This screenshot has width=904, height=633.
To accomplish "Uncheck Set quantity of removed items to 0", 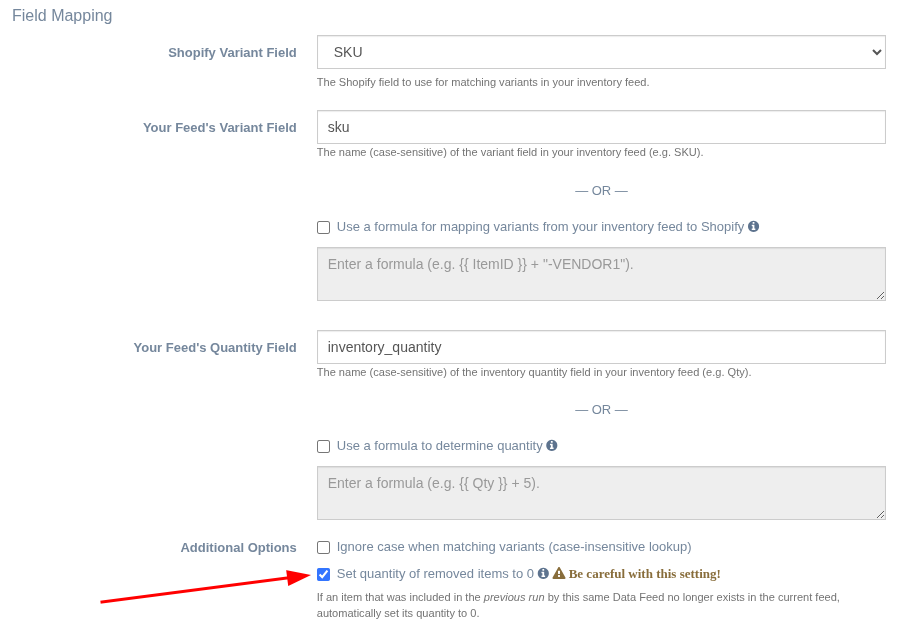I will 323,574.
